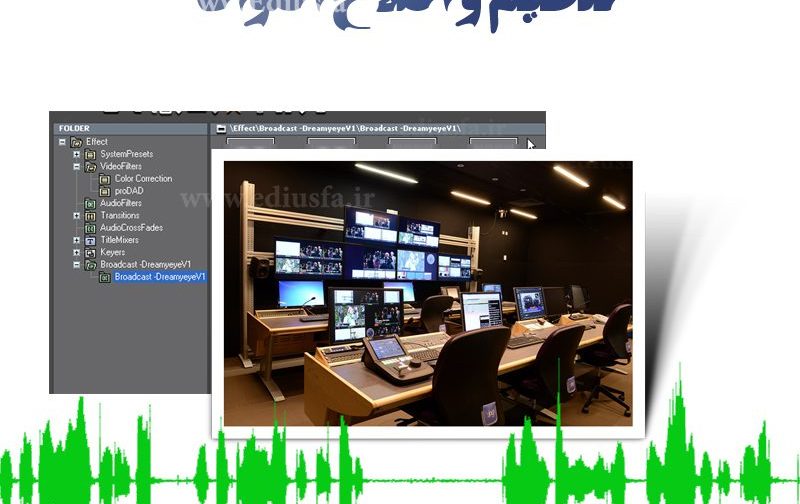Click the Color Correction folder icon
The height and width of the screenshot is (504, 800).
click(105, 179)
